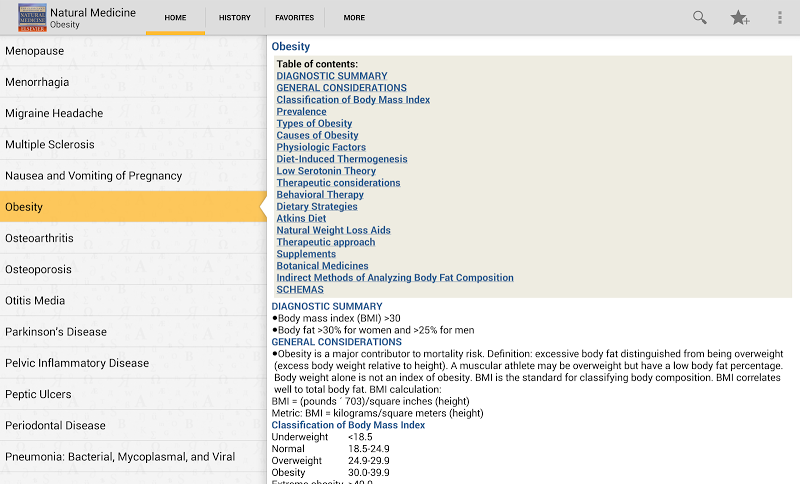Jump to Therapeutic considerations link
This screenshot has height=484, width=800.
point(338,183)
